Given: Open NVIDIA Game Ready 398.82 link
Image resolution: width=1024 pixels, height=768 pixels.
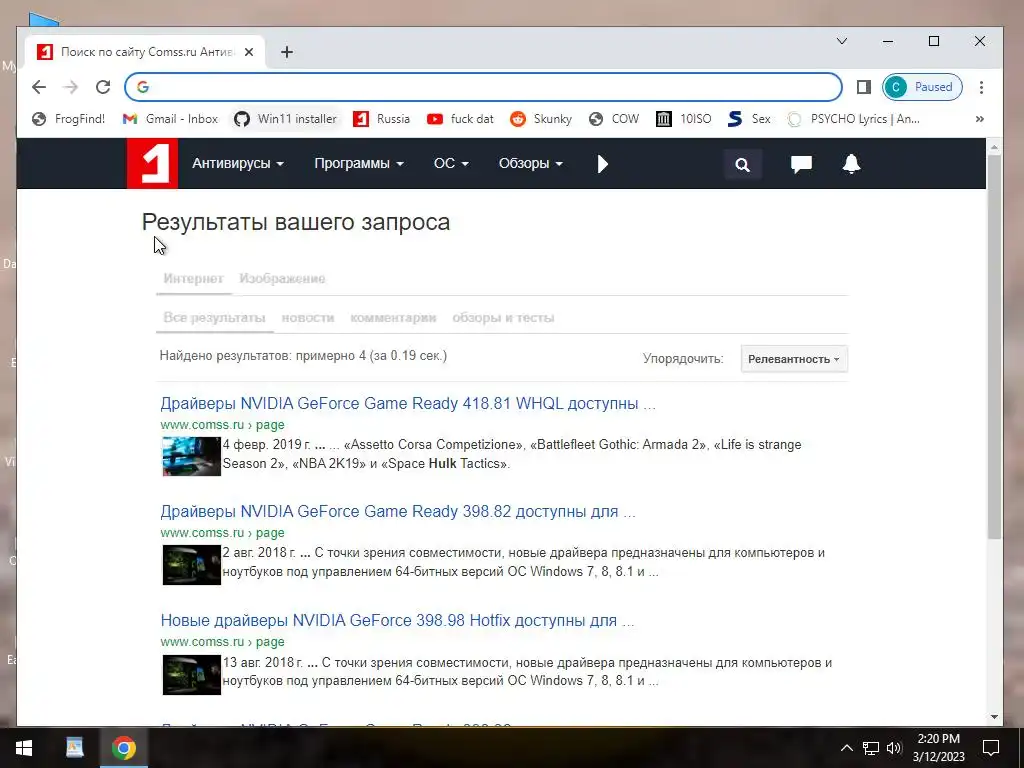Looking at the screenshot, I should 398,511.
